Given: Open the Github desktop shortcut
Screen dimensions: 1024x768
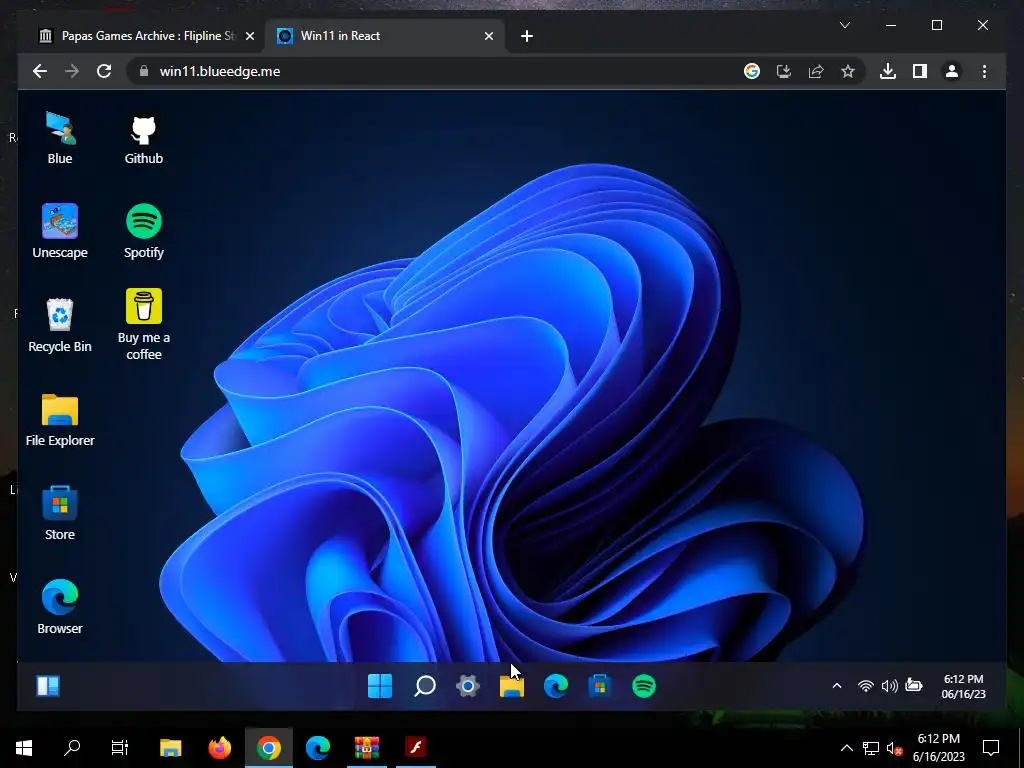Looking at the screenshot, I should (x=144, y=140).
